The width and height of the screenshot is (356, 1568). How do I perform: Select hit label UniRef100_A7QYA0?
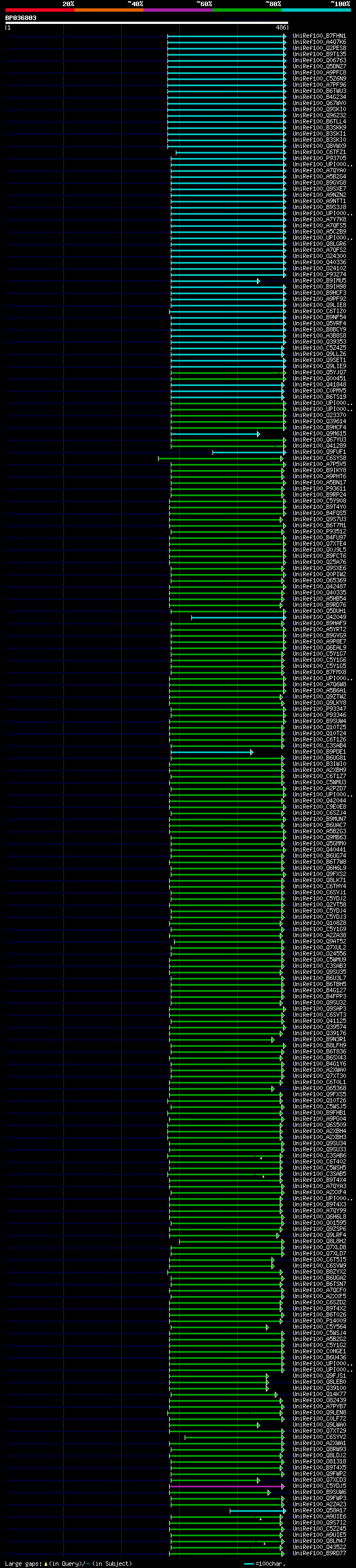click(319, 171)
